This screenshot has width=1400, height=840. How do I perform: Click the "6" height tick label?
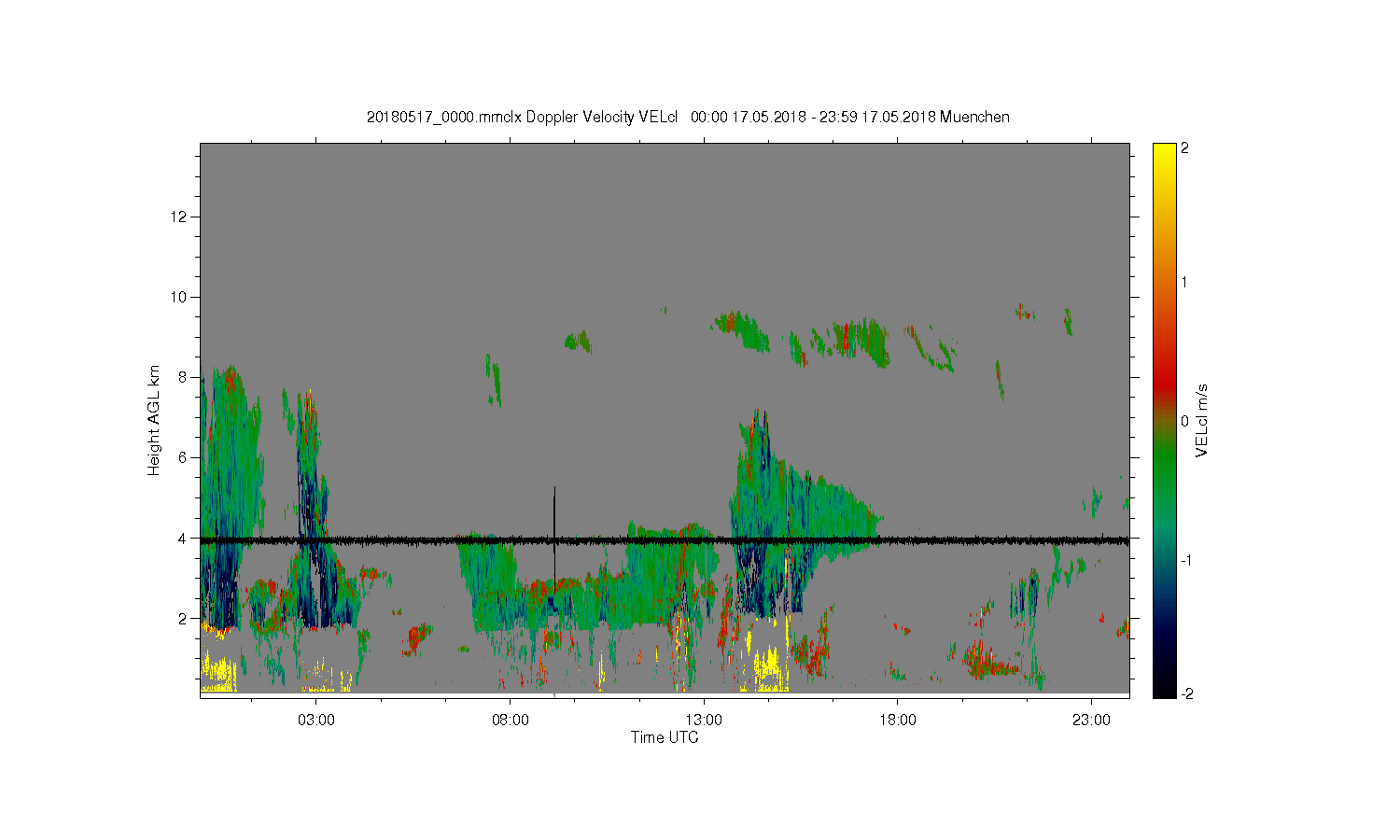(x=185, y=457)
